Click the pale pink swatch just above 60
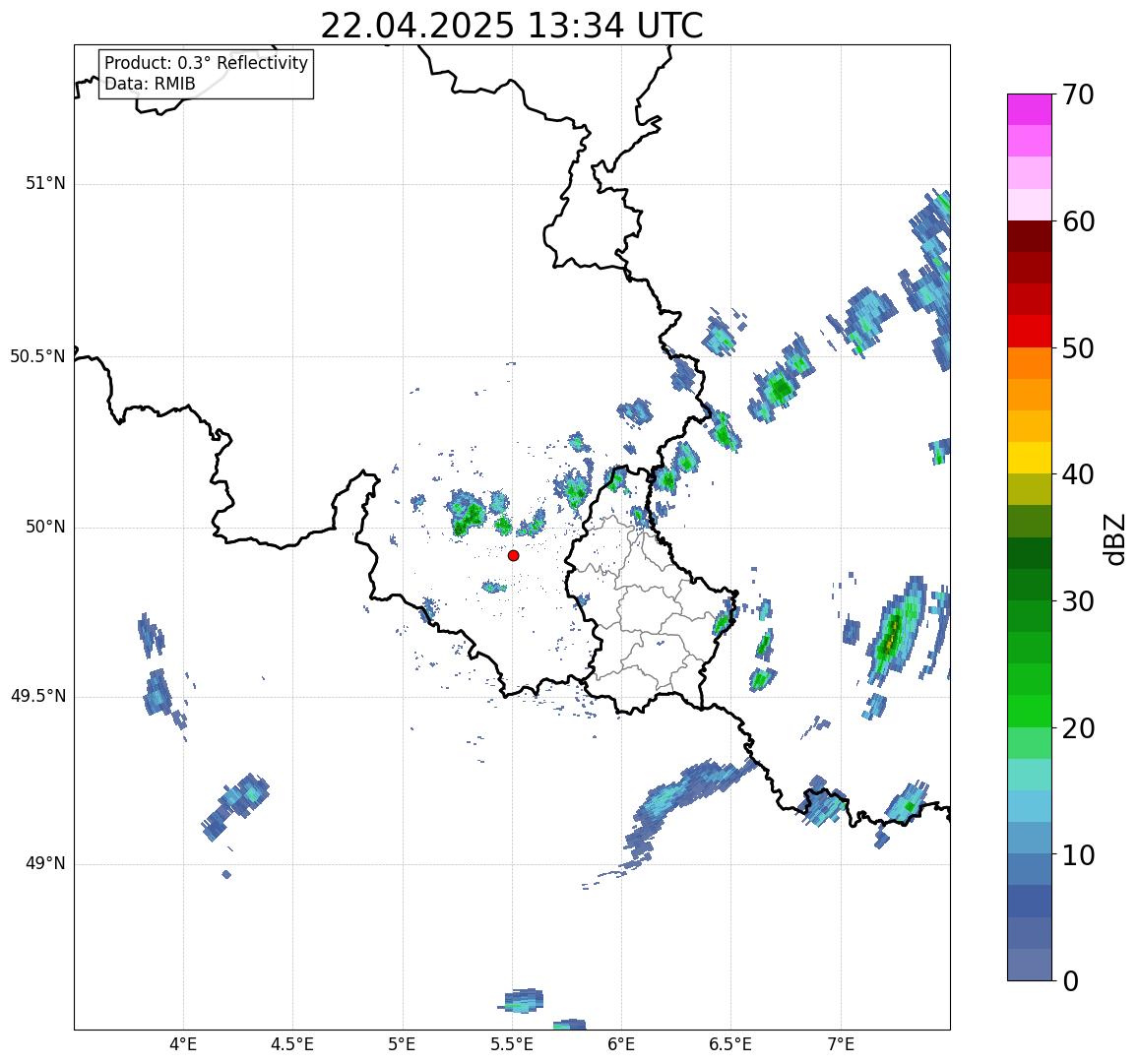This screenshot has width=1139, height=1064. (1030, 205)
